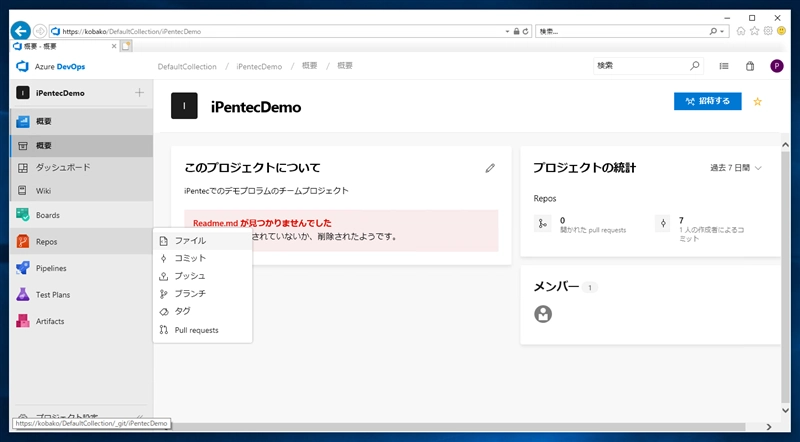Viewport: 800px width, 442px height.
Task: Click the ダッシュボード grid icon
Action: click(x=22, y=168)
